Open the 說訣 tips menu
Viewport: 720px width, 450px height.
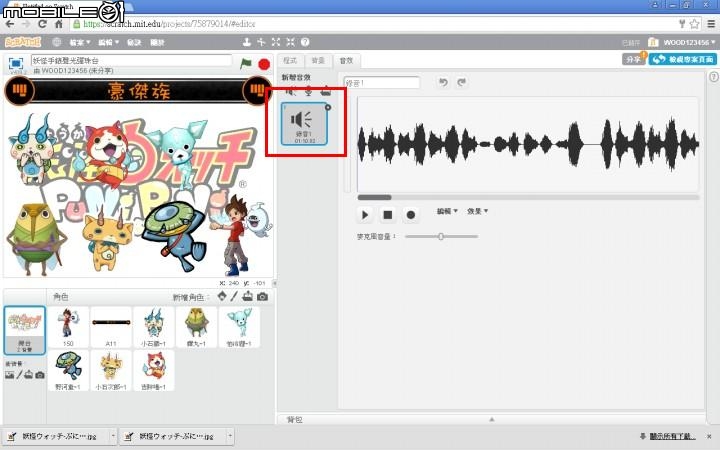pyautogui.click(x=134, y=42)
